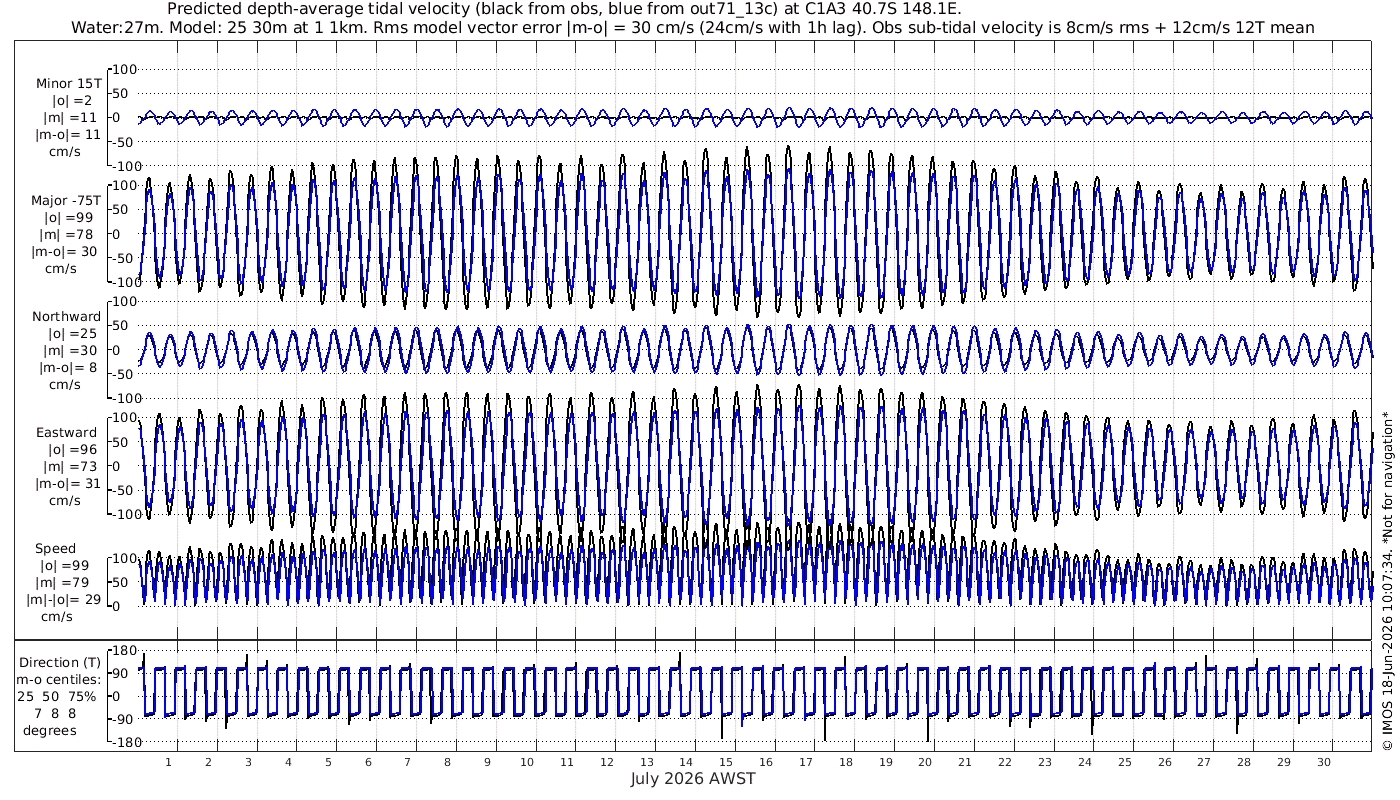1400x800 pixels.
Task: Click the '180' tick on Direction axis
Action: pyautogui.click(x=125, y=651)
